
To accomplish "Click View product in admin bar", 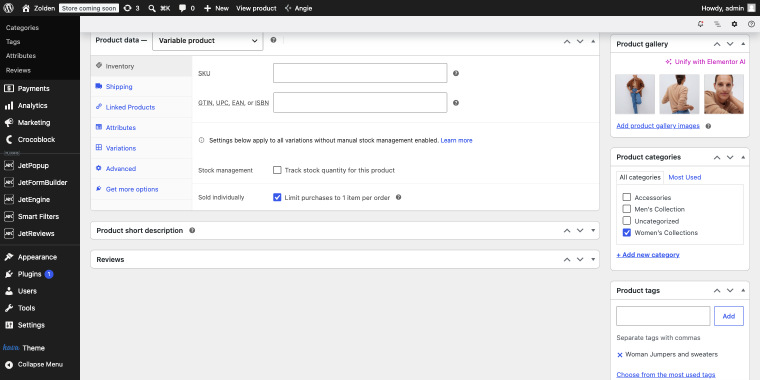I will [256, 8].
